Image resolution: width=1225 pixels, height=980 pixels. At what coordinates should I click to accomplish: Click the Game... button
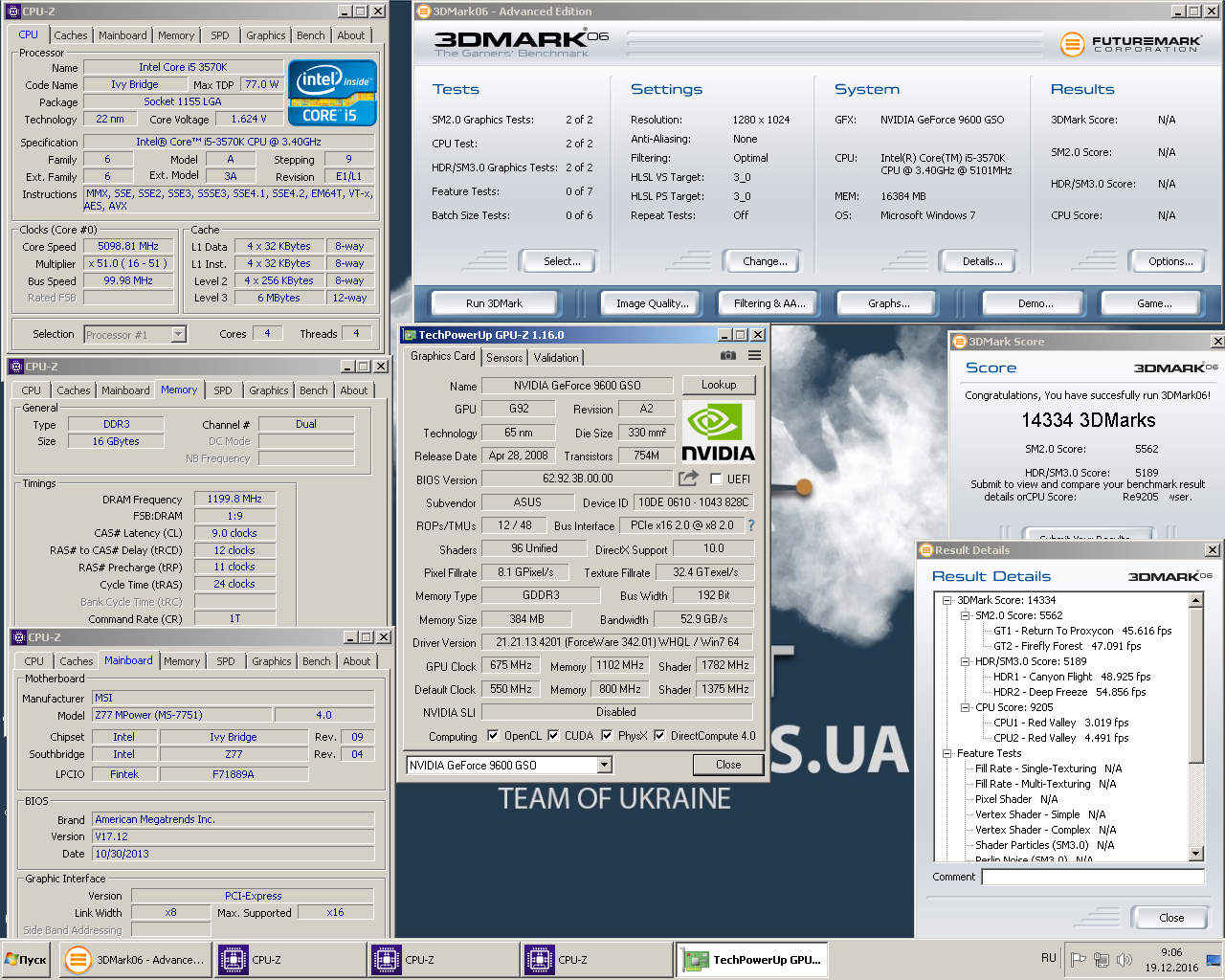(1154, 303)
